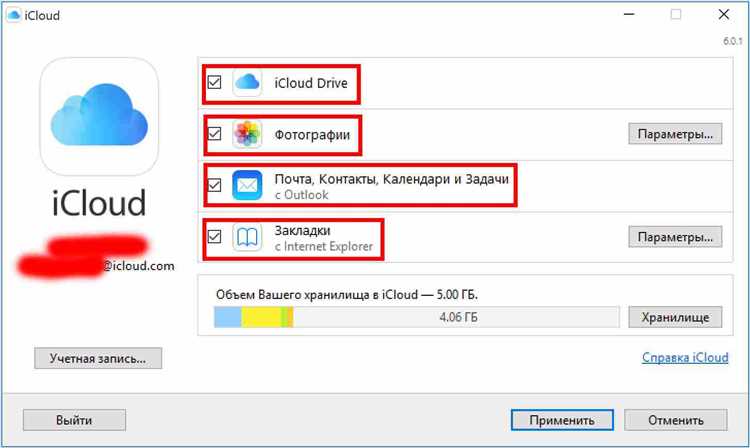Screen dimensions: 750x448
Task: Click the Почта envelope icon
Action: click(x=247, y=185)
